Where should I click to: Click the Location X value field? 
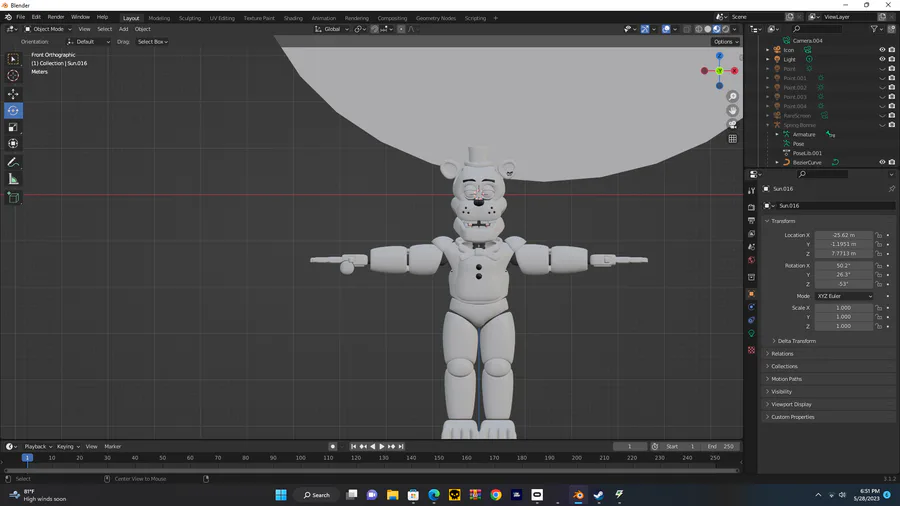(843, 235)
